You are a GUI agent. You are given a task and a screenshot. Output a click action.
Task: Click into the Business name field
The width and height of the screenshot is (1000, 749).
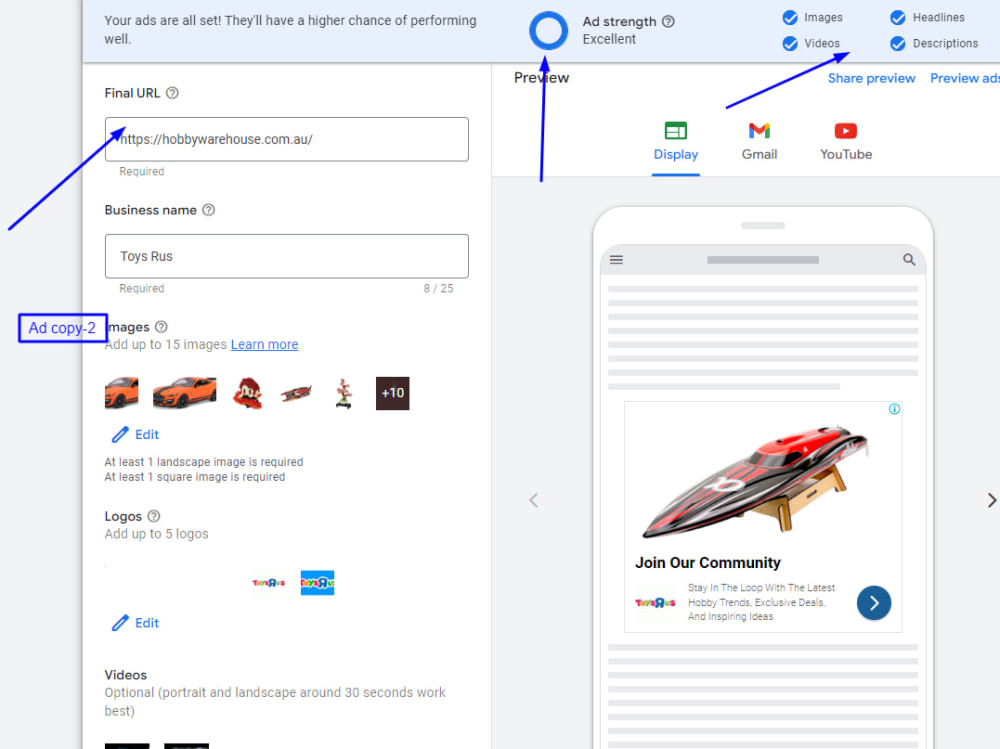(286, 256)
